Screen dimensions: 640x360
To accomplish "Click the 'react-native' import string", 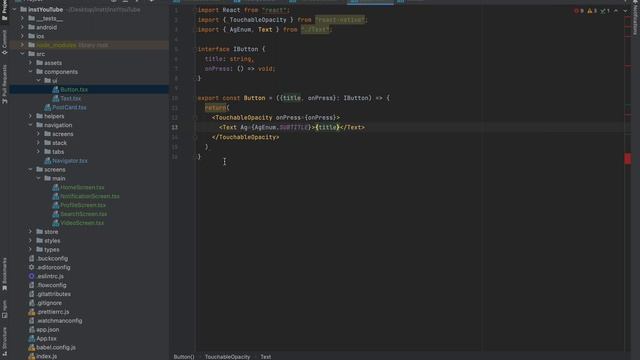I will tap(340, 20).
